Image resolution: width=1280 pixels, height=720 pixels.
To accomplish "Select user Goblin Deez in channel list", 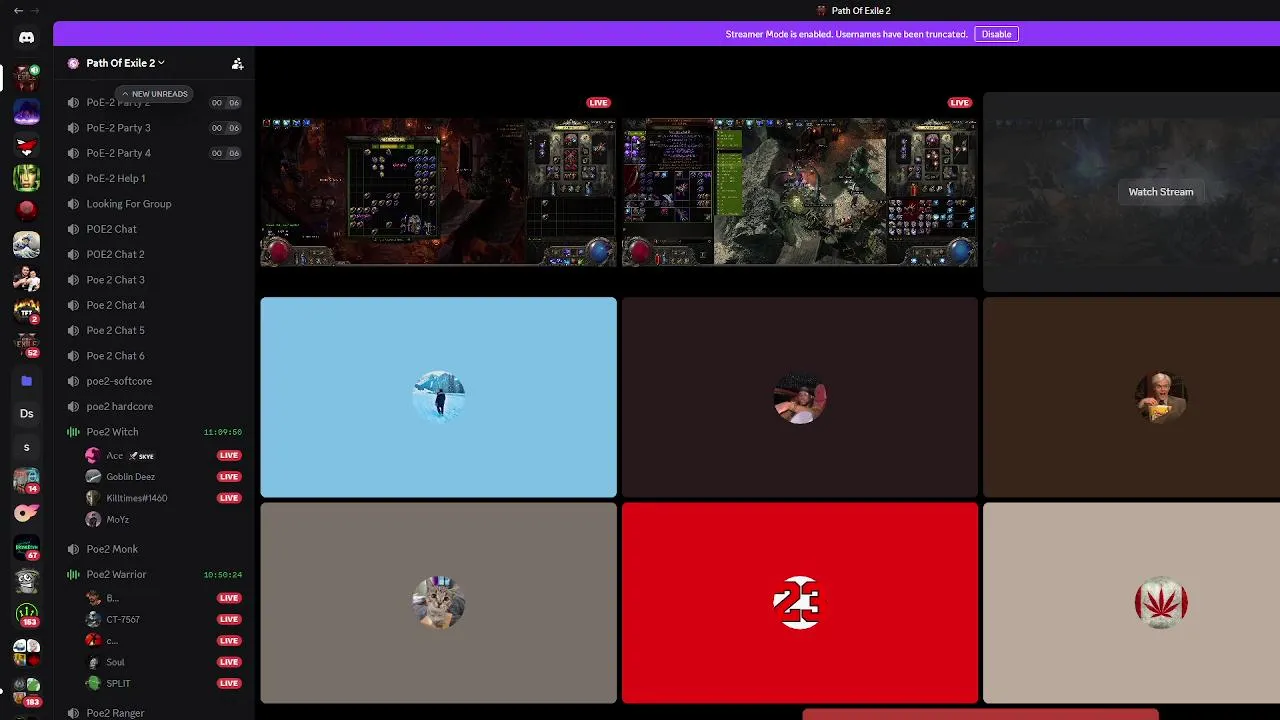I will (165, 477).
